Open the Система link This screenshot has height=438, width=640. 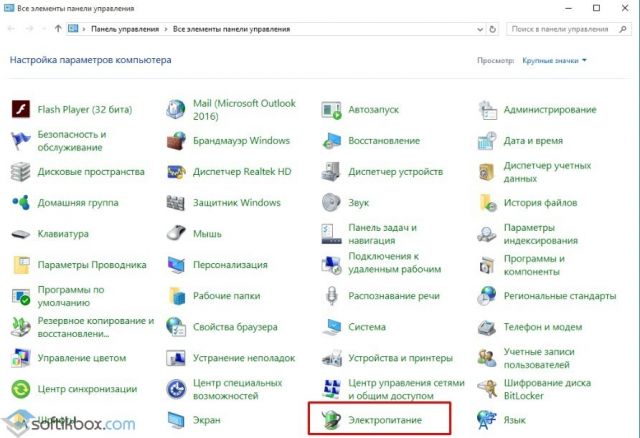pos(367,327)
